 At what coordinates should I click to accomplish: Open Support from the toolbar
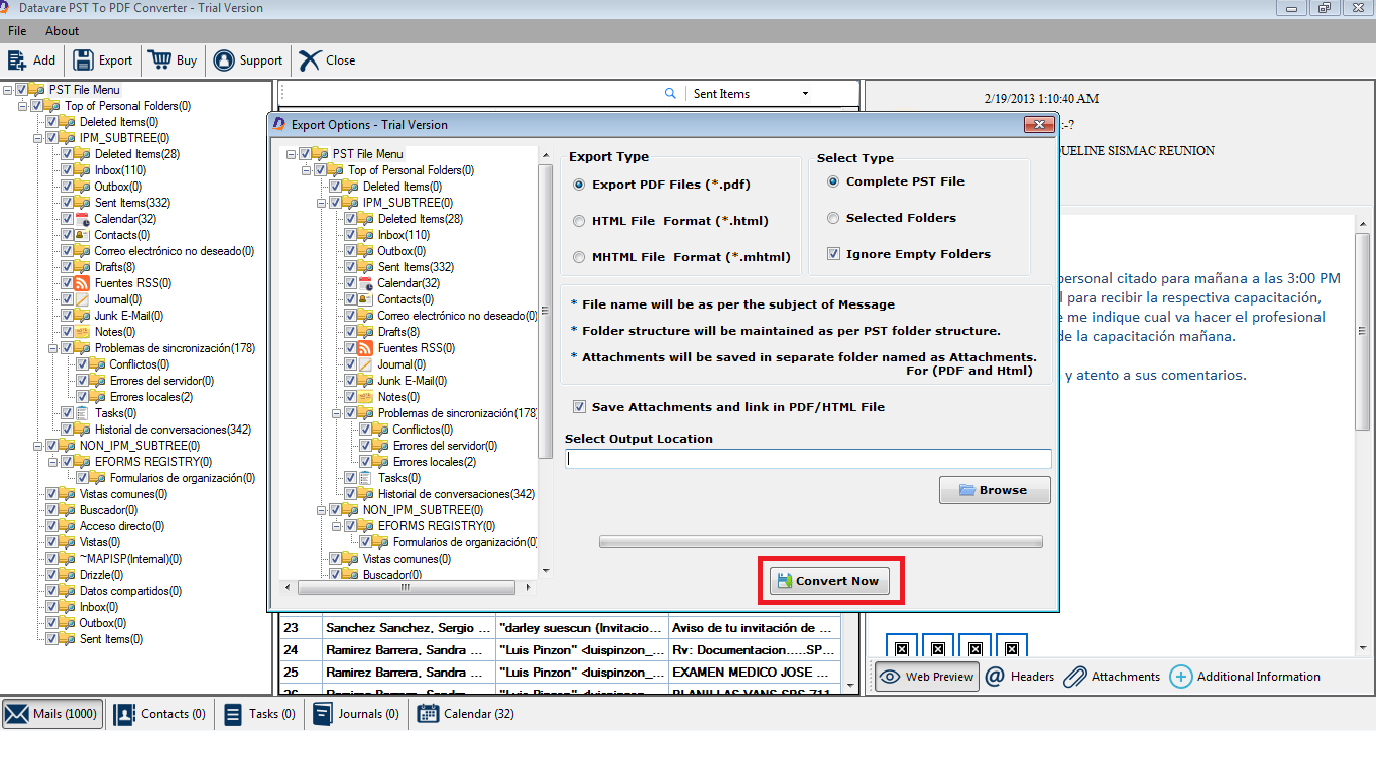tap(248, 60)
